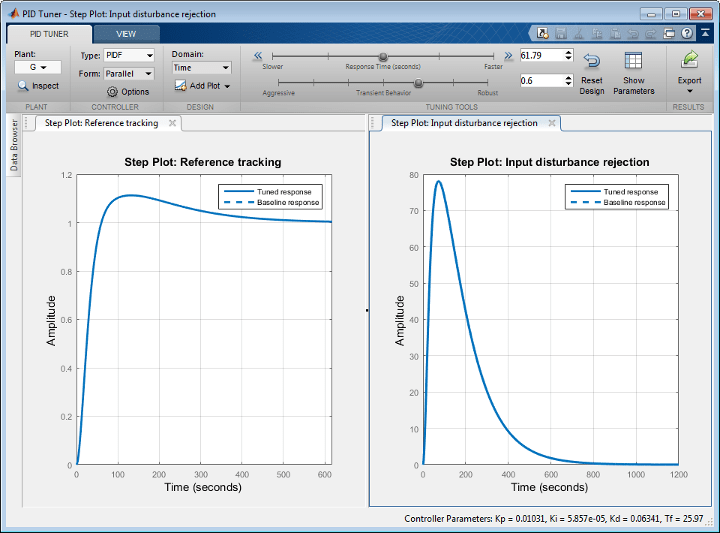Screen dimensions: 720x533
Task: Click the Inspect label
Action: [x=45, y=86]
